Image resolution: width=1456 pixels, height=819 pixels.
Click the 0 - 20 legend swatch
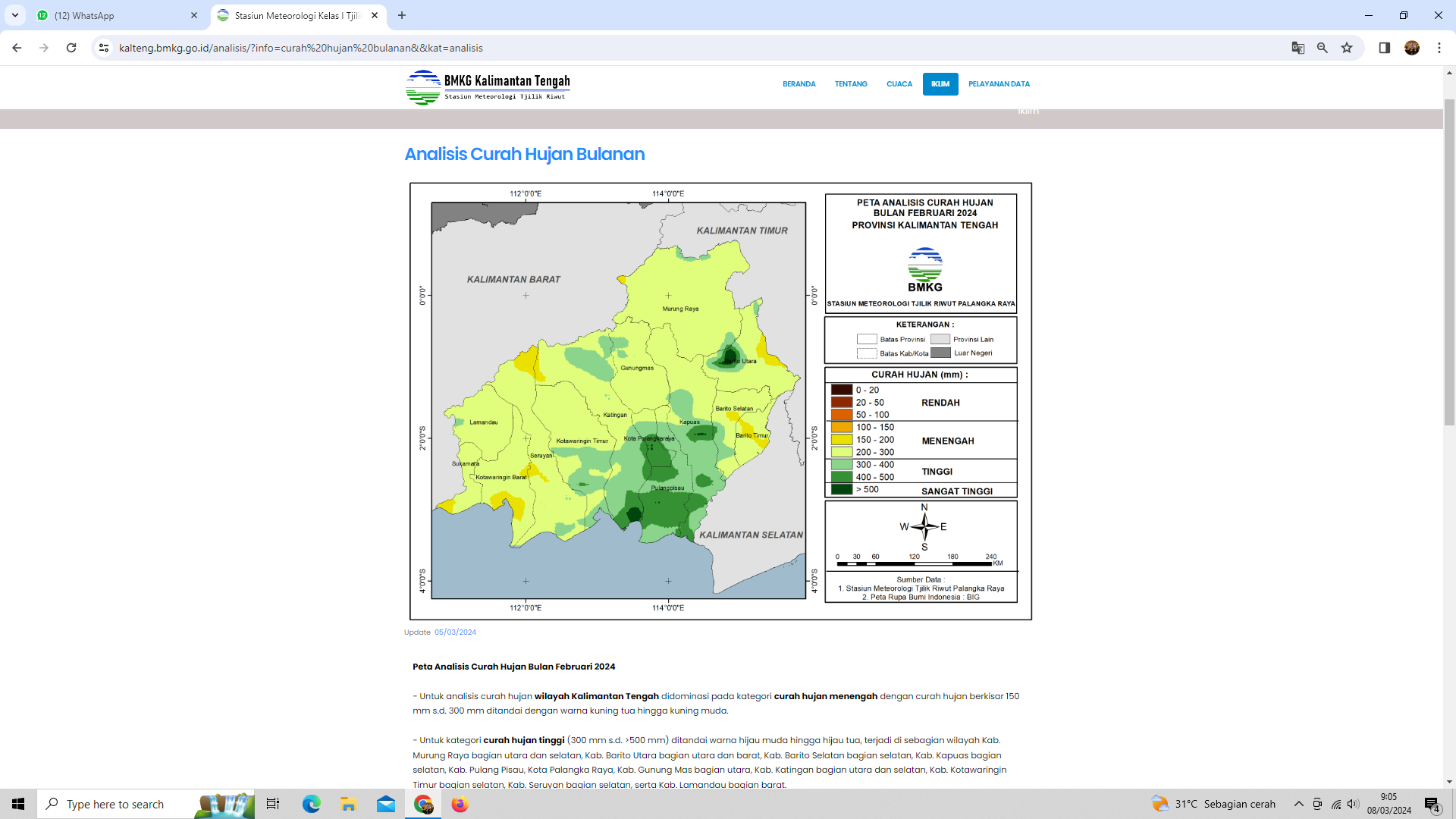click(842, 390)
